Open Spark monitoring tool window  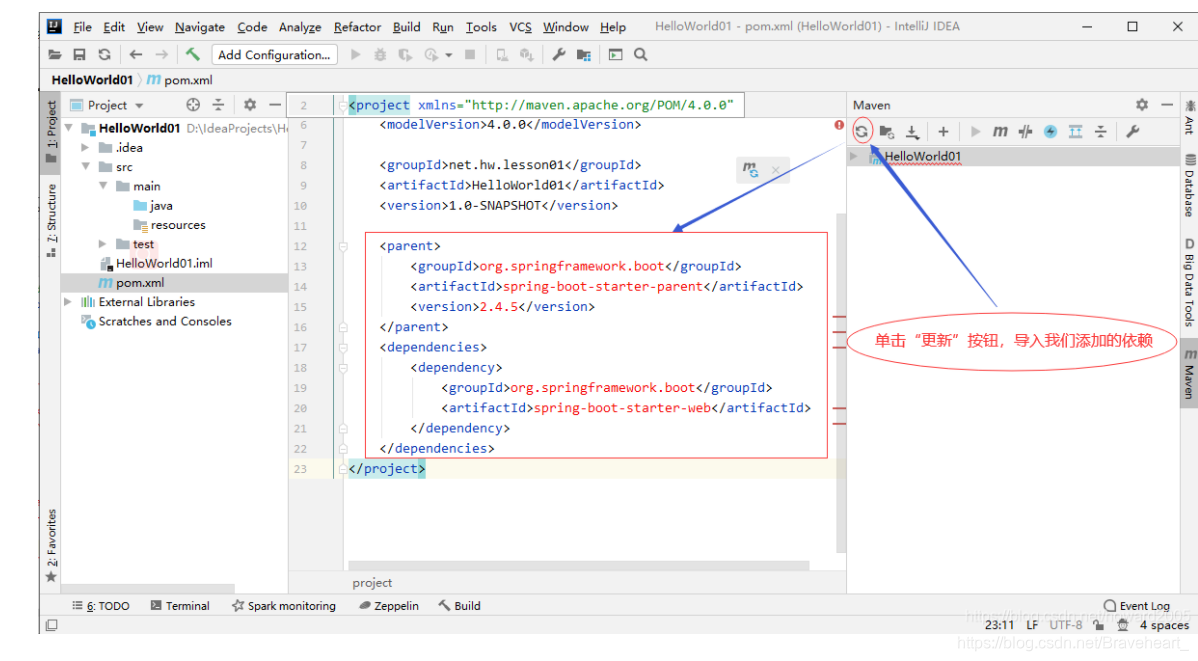283,606
